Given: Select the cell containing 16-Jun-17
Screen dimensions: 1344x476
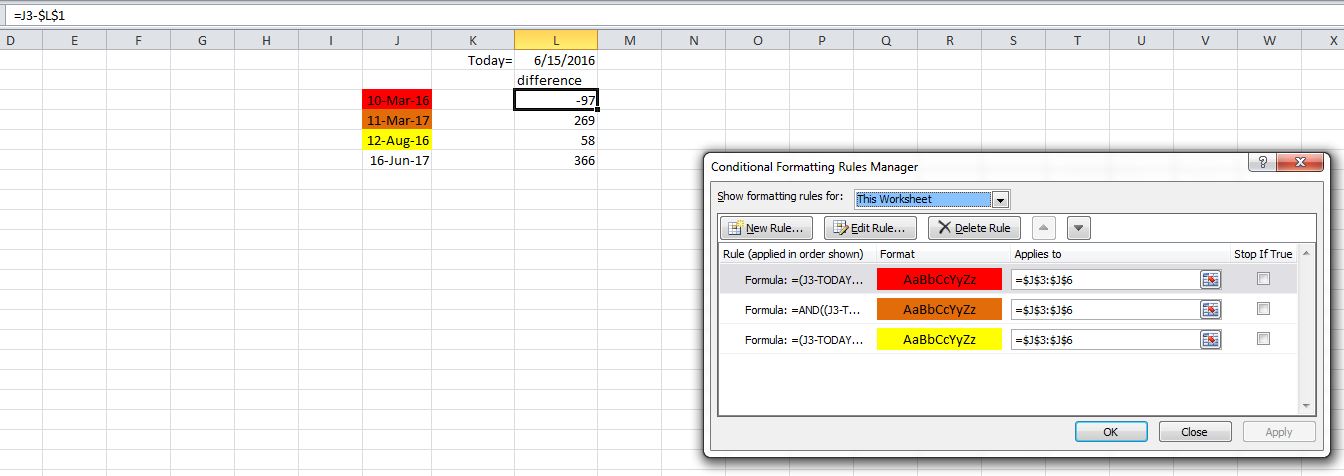Looking at the screenshot, I should pyautogui.click(x=398, y=160).
